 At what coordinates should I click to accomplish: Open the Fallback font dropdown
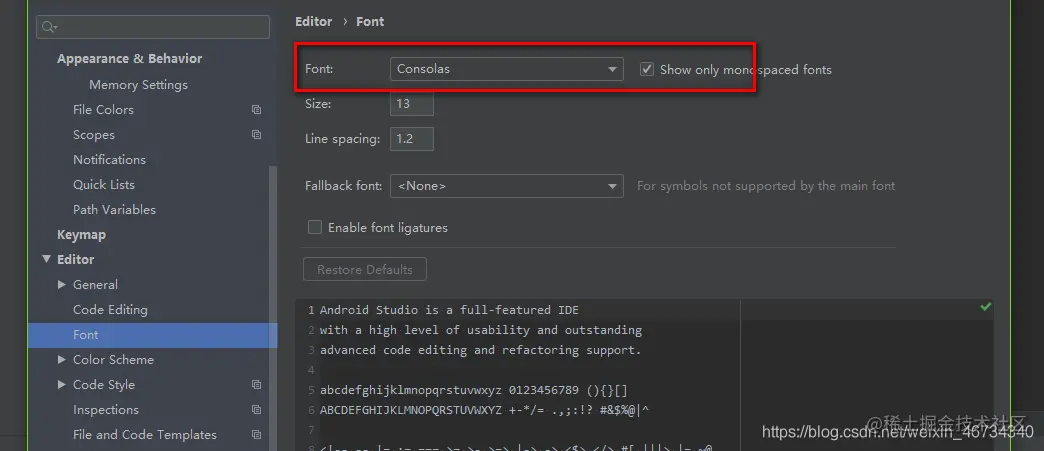[x=507, y=186]
